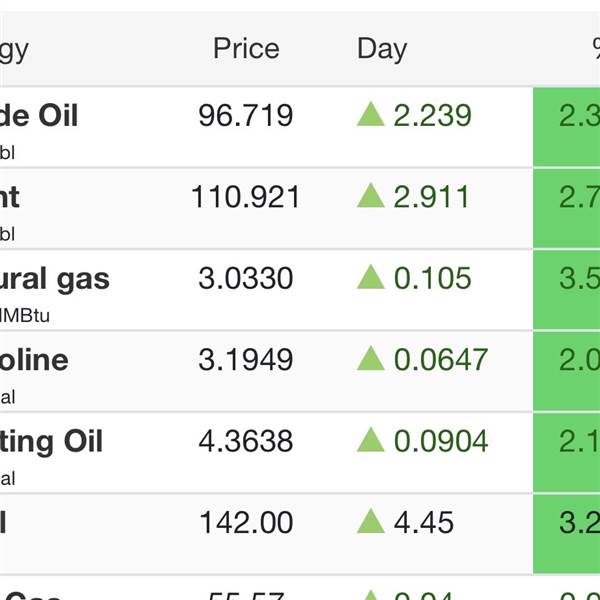The image size is (600, 600).
Task: Select the green arrow beside 0.105
Action: point(371,278)
